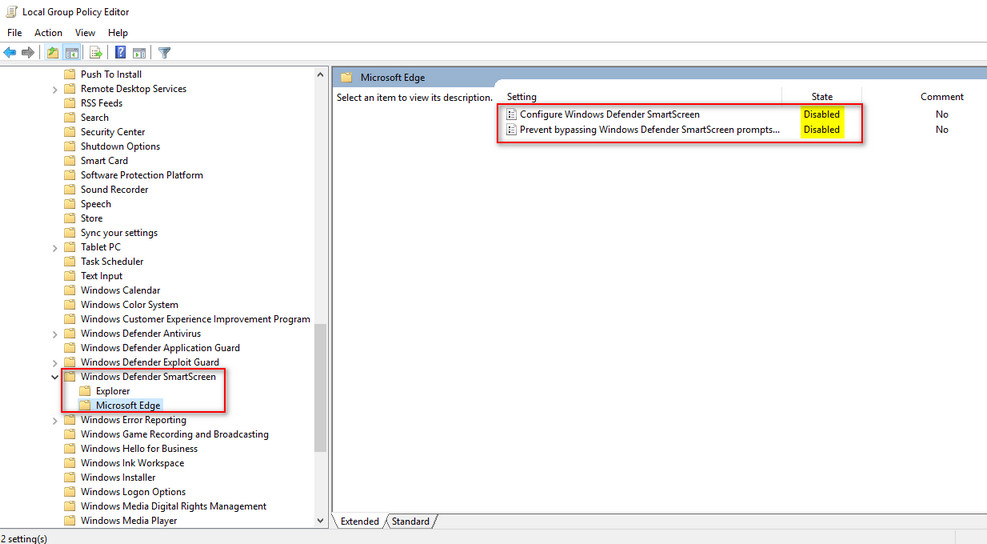Image resolution: width=987 pixels, height=544 pixels.
Task: Click the tree scrollbar up arrow
Action: coord(320,74)
